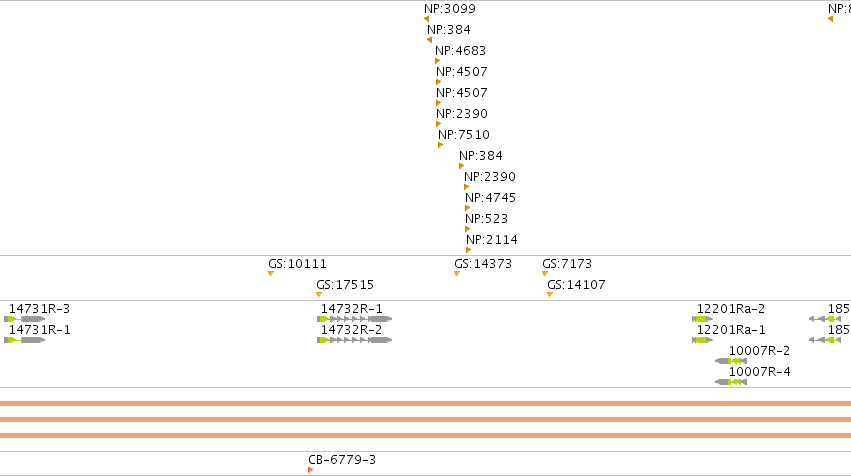This screenshot has width=851, height=476.
Task: Click the topmost orange track bar
Action: tap(426, 403)
